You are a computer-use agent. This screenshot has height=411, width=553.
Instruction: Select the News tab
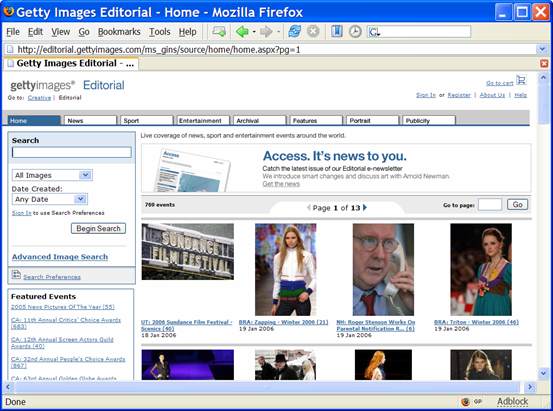tap(90, 120)
